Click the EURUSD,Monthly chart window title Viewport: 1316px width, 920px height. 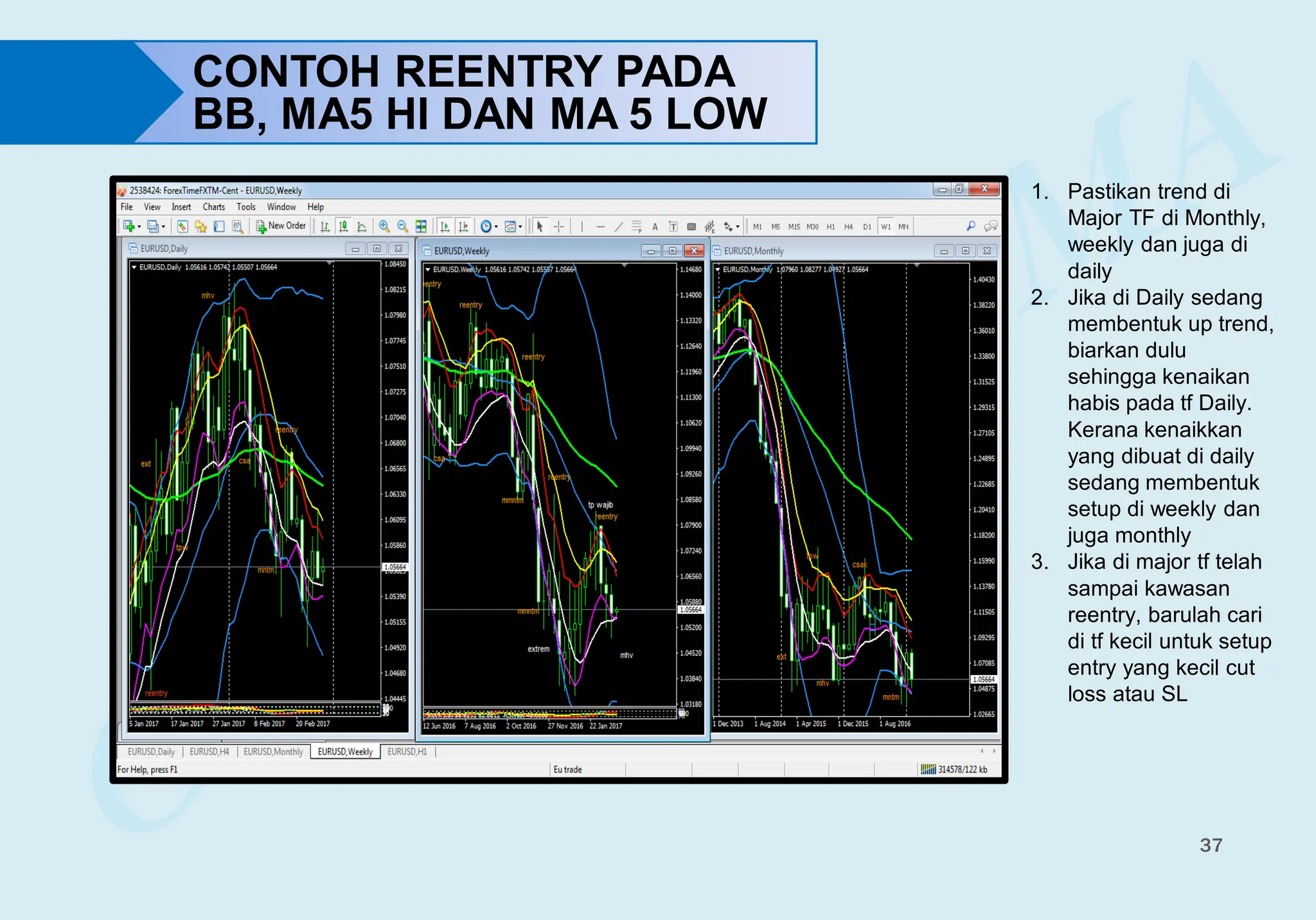tap(753, 251)
